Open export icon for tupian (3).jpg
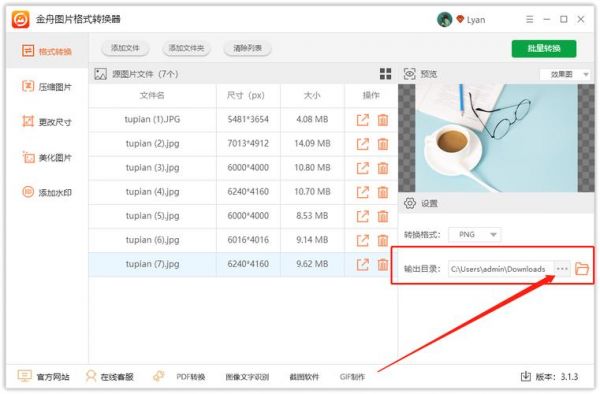The width and height of the screenshot is (600, 394). click(362, 168)
